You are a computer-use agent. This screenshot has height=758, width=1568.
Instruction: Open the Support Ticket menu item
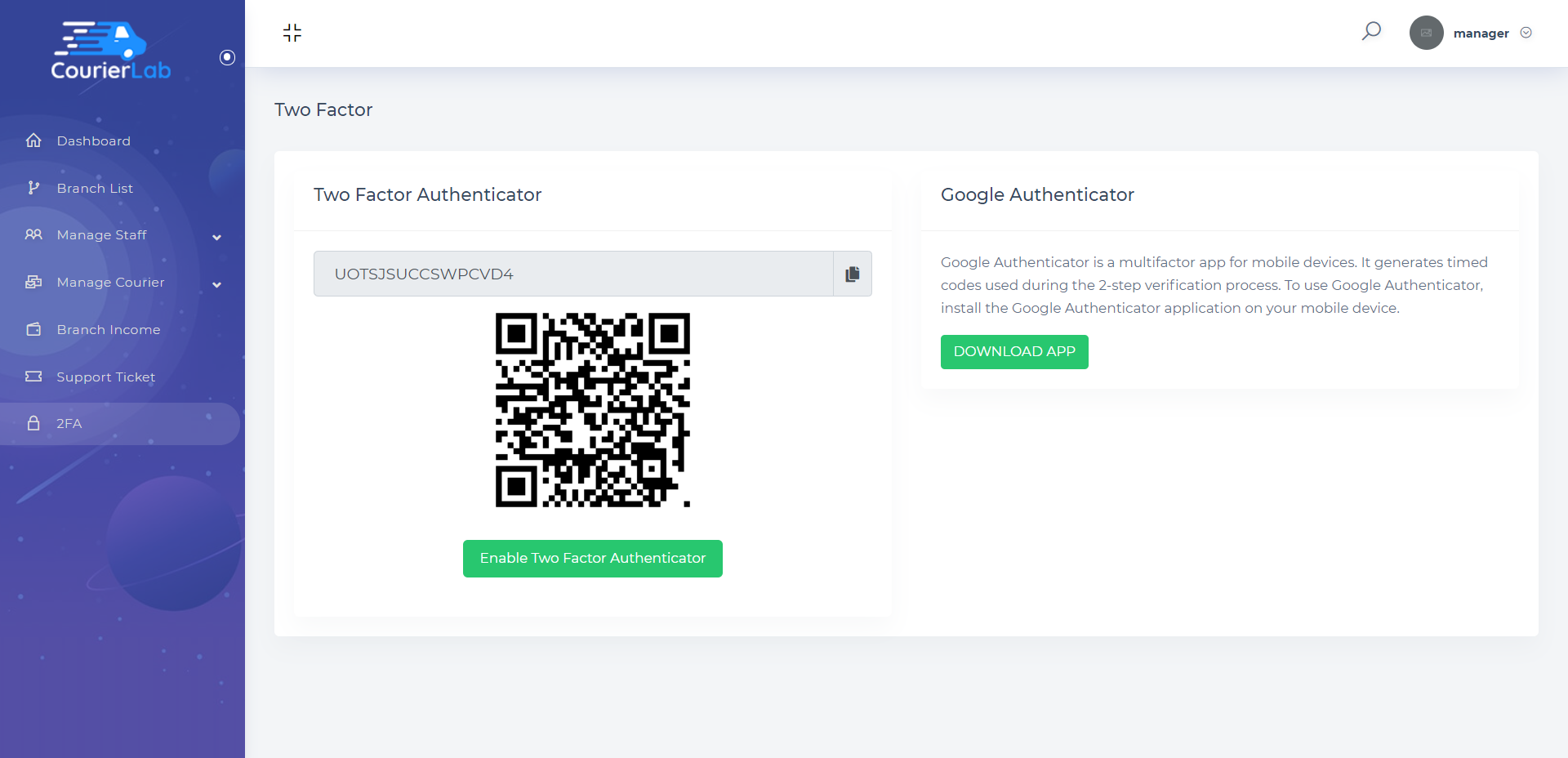(x=105, y=377)
